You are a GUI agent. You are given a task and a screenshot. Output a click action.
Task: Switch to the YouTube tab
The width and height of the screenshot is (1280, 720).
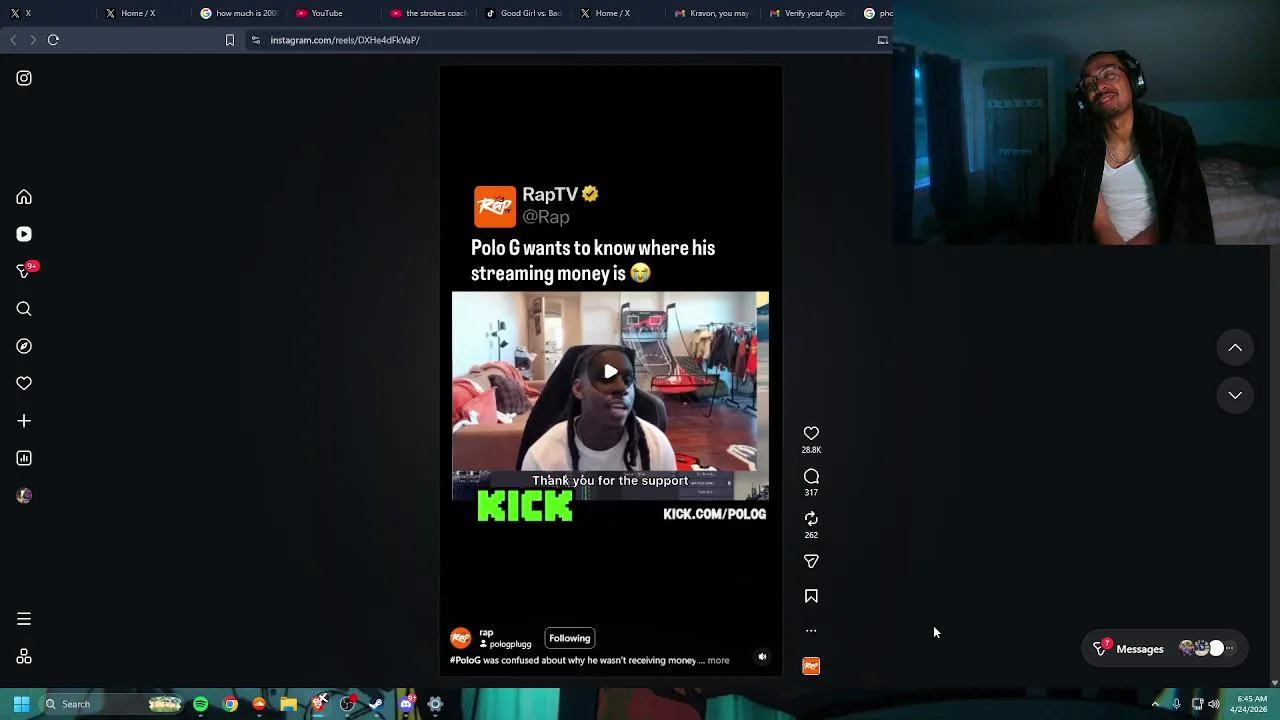pos(335,13)
